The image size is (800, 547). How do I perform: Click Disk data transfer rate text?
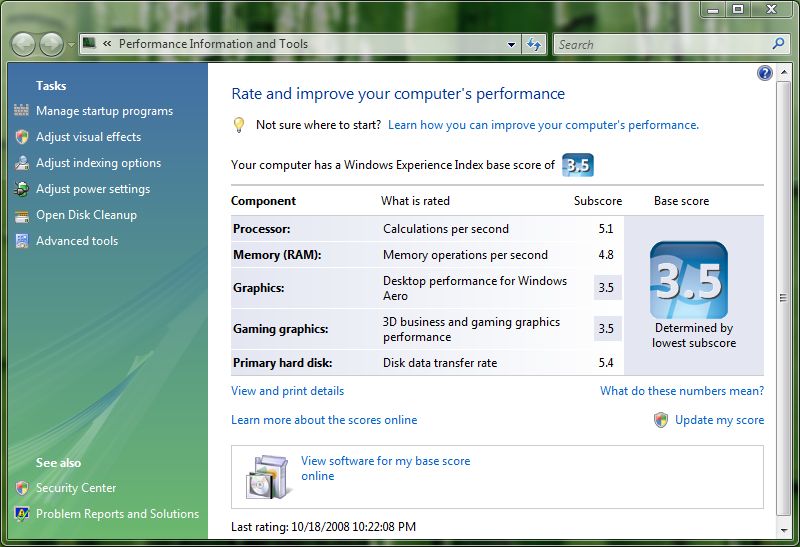440,363
